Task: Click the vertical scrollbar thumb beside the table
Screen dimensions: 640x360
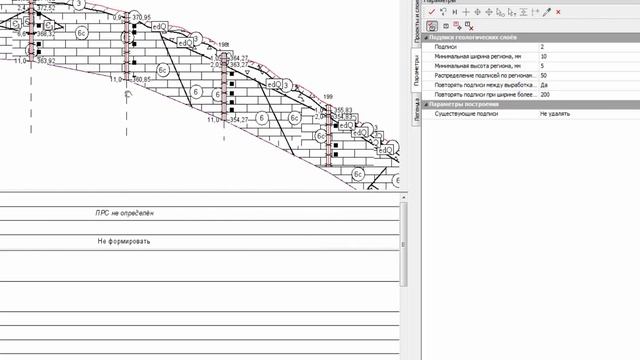Action: [404, 244]
